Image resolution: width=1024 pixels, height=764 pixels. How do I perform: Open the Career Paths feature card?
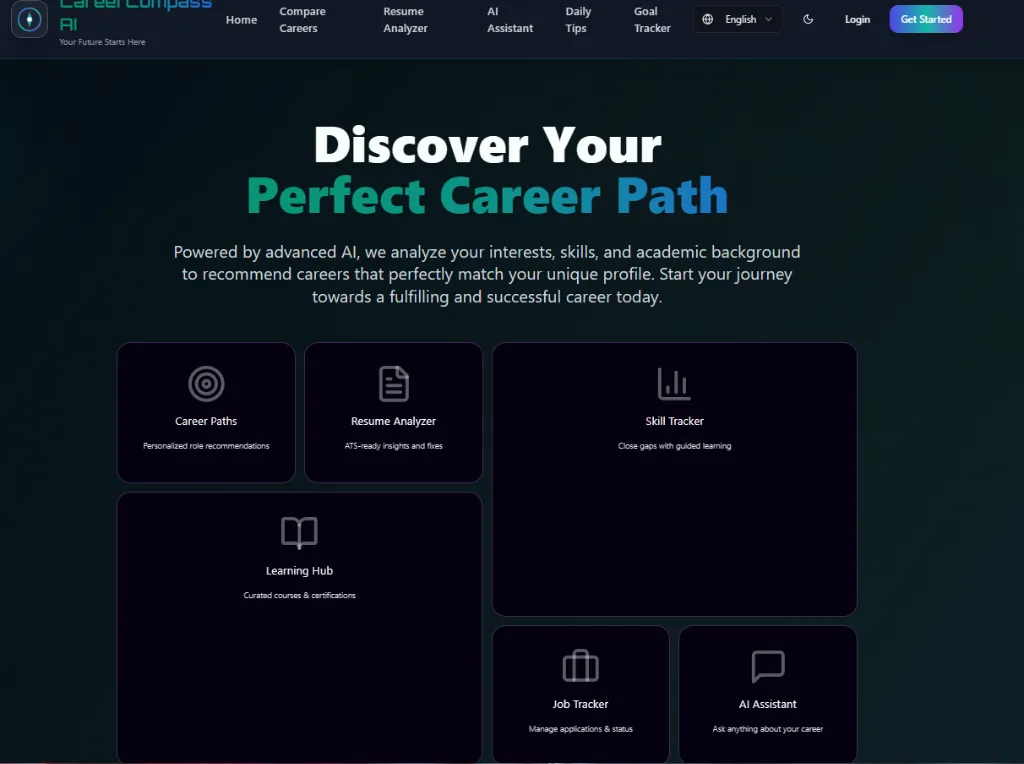206,412
